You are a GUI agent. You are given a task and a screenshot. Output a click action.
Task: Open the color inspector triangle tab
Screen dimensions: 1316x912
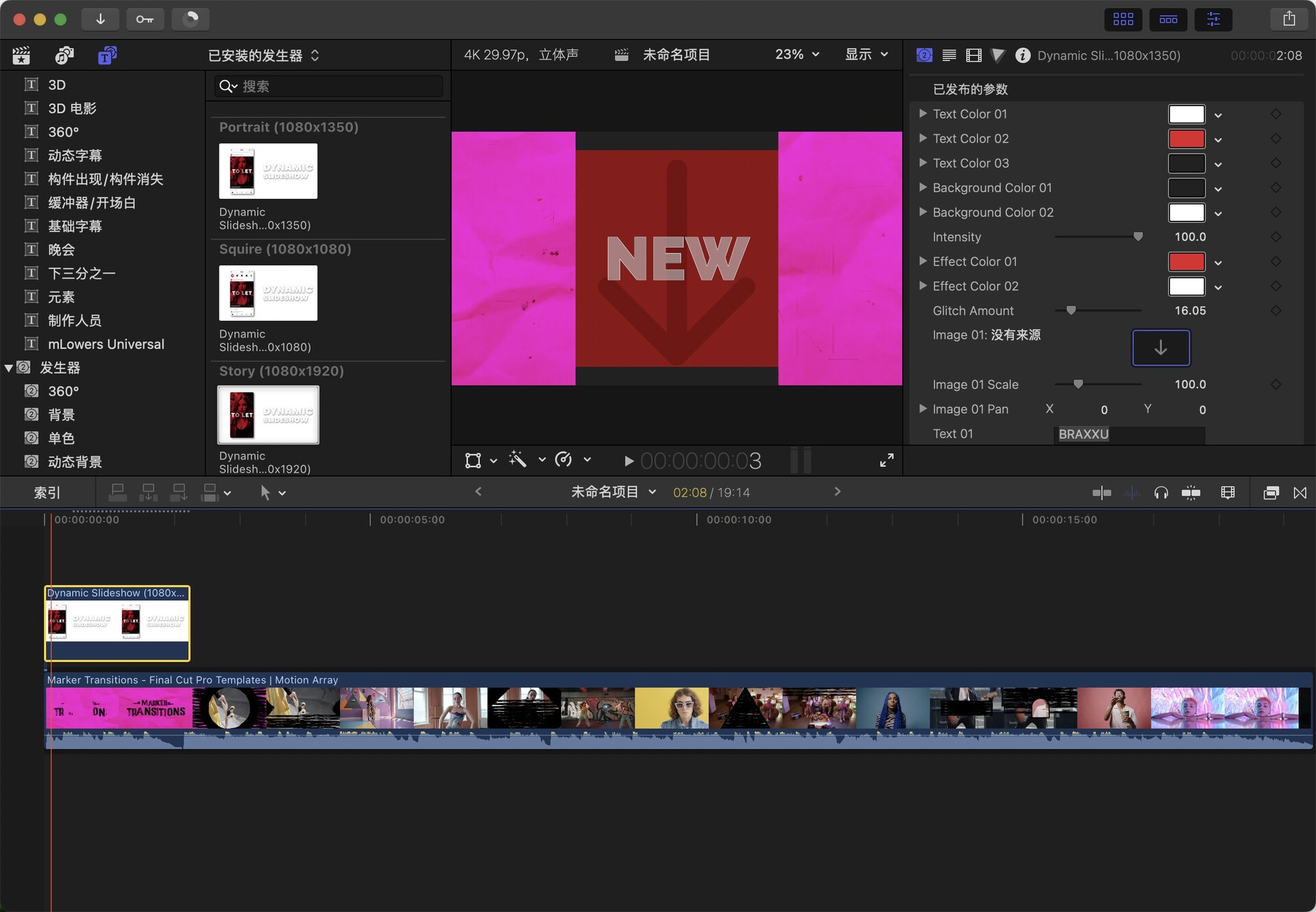(x=998, y=56)
